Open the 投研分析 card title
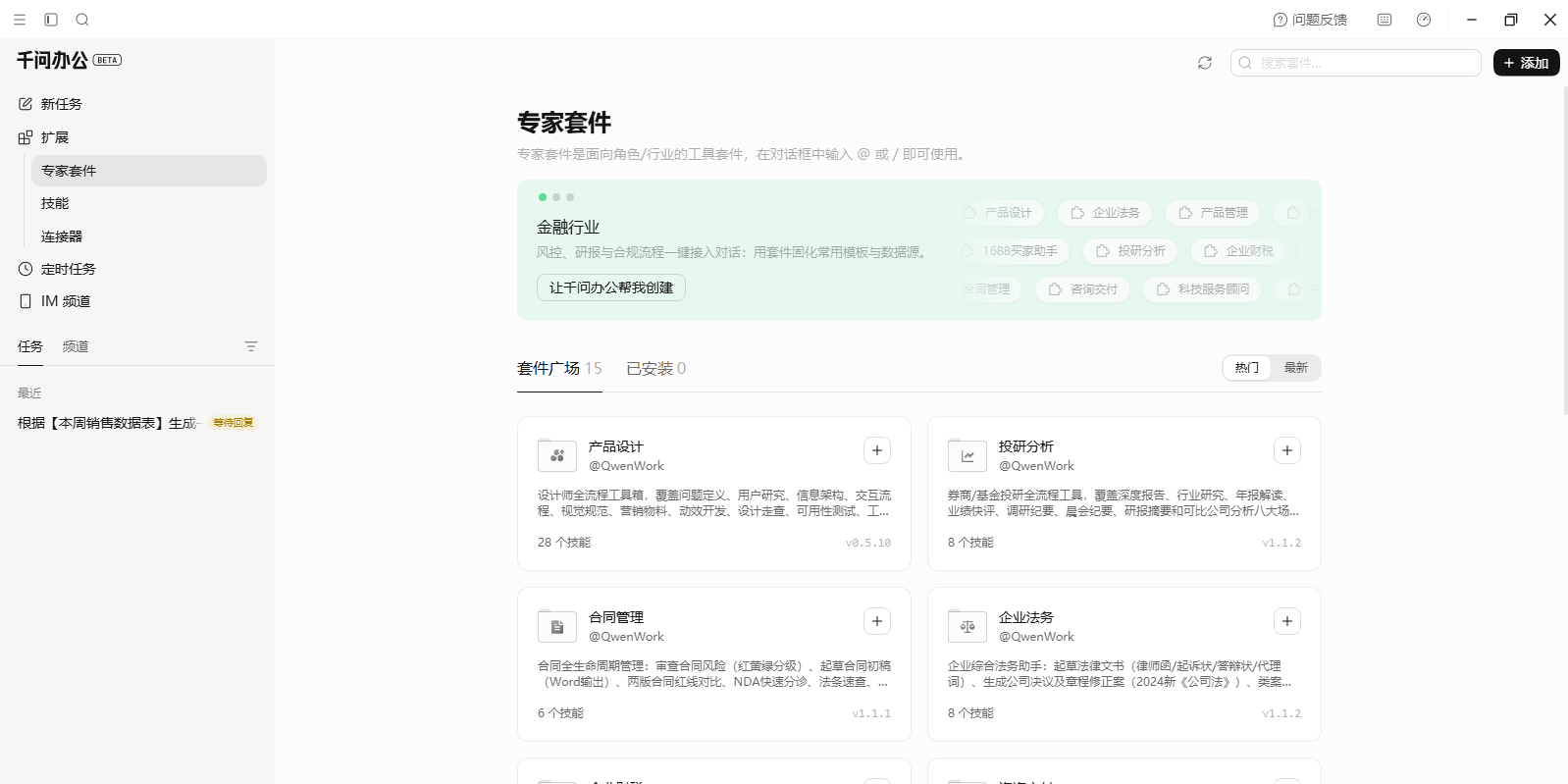This screenshot has height=784, width=1568. [x=1026, y=446]
